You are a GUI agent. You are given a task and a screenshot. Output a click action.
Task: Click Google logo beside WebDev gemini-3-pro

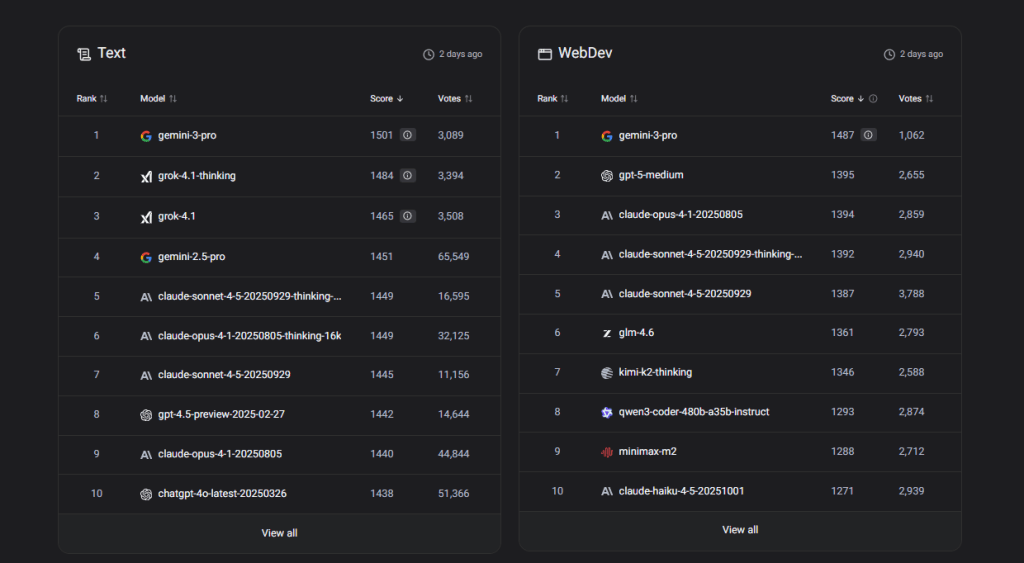(x=607, y=136)
